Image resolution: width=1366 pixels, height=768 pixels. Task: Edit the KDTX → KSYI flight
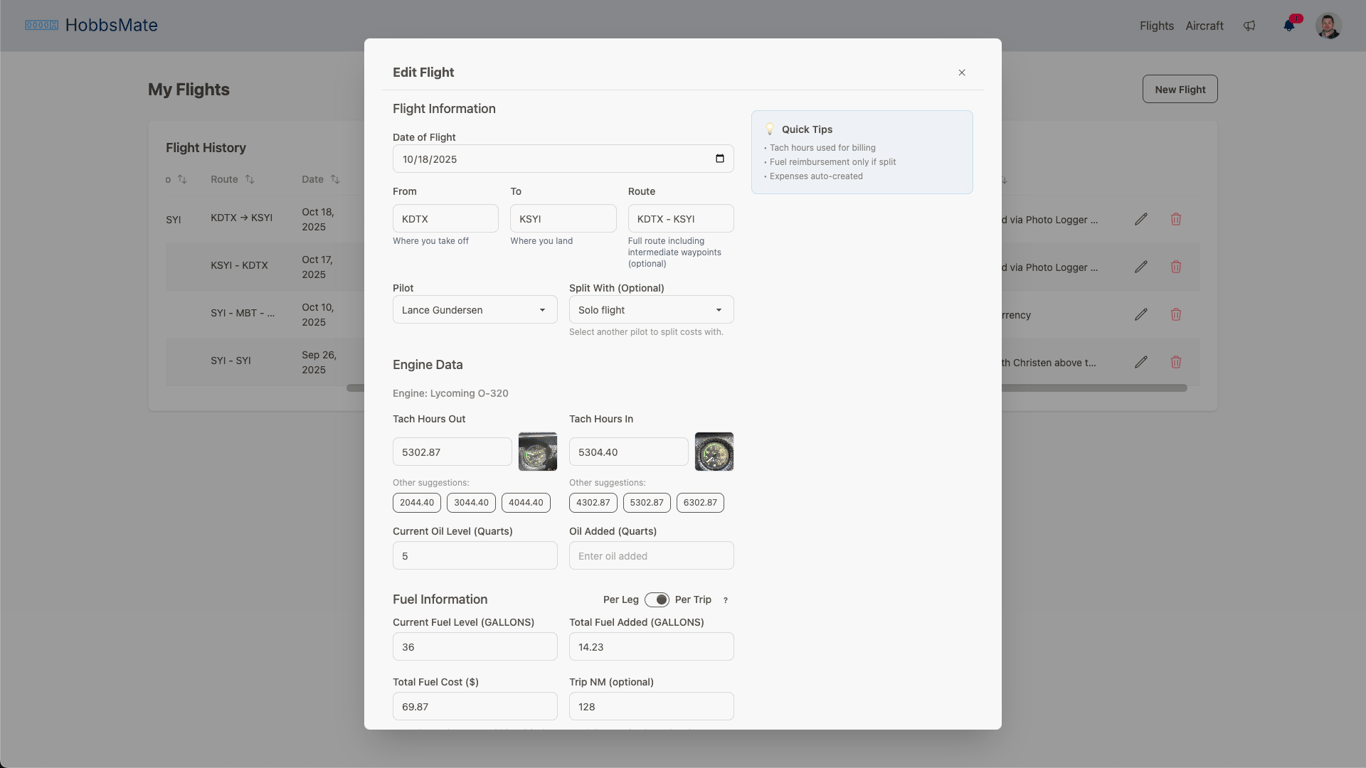click(x=1141, y=219)
